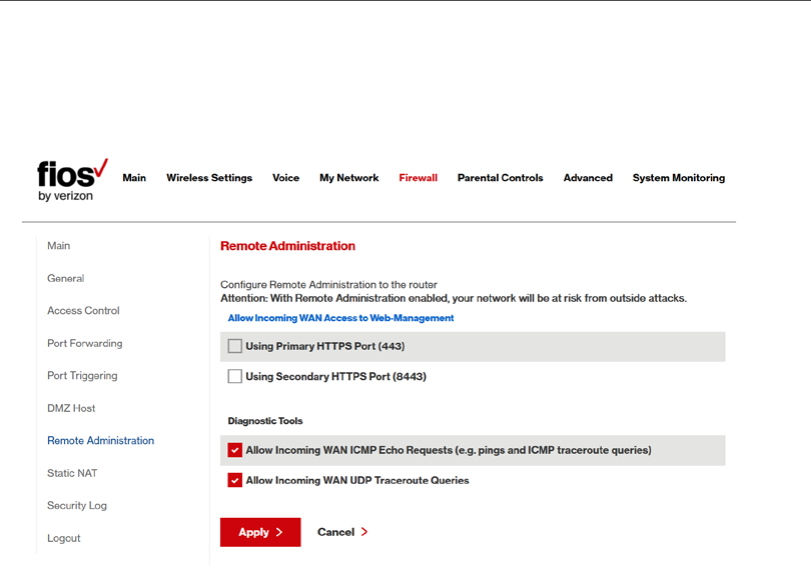Uncheck Allow Incoming WAN ICMP Echo Requests
The width and height of the screenshot is (811, 572).
tap(235, 450)
